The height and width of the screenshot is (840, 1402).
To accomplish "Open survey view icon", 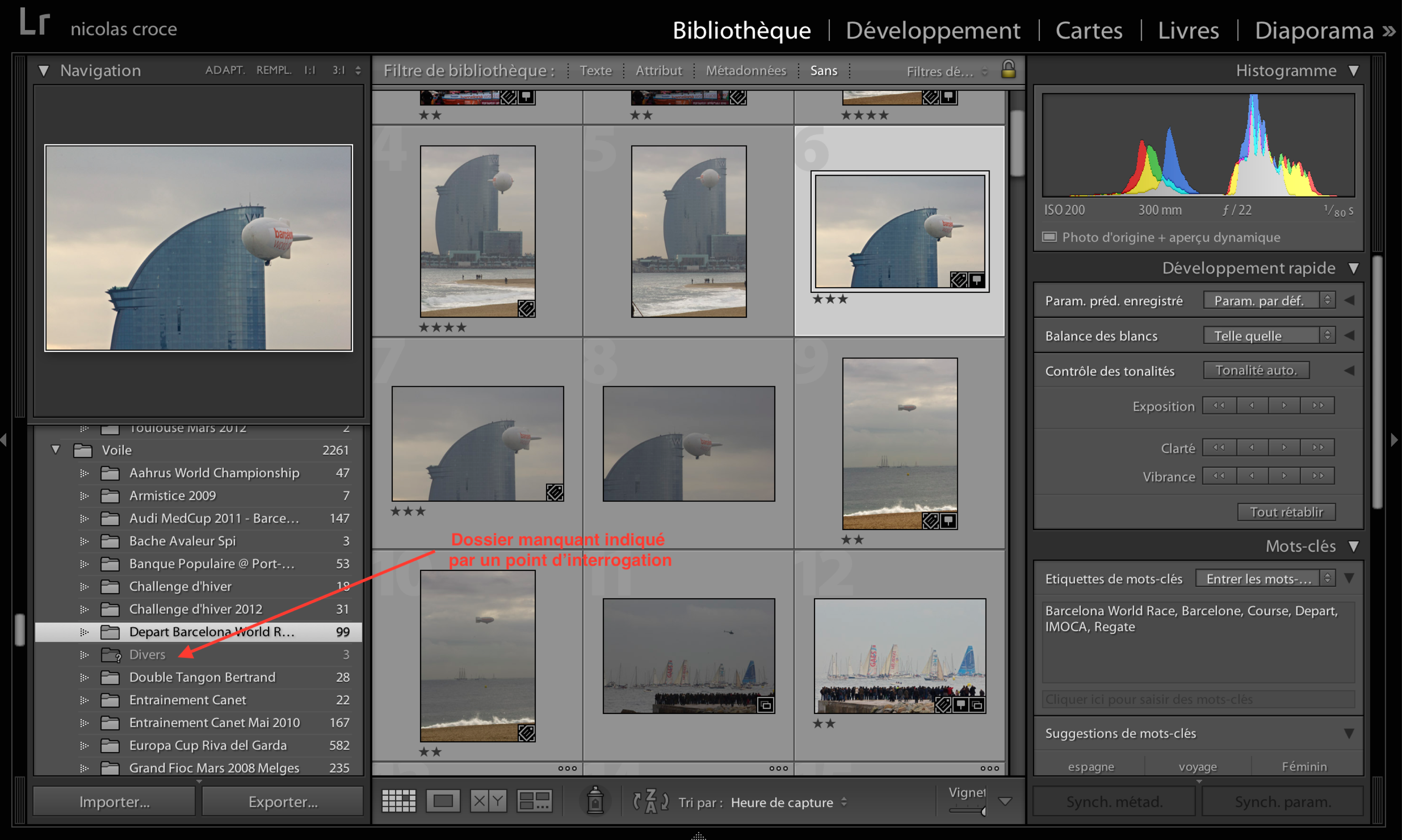I will 534,801.
